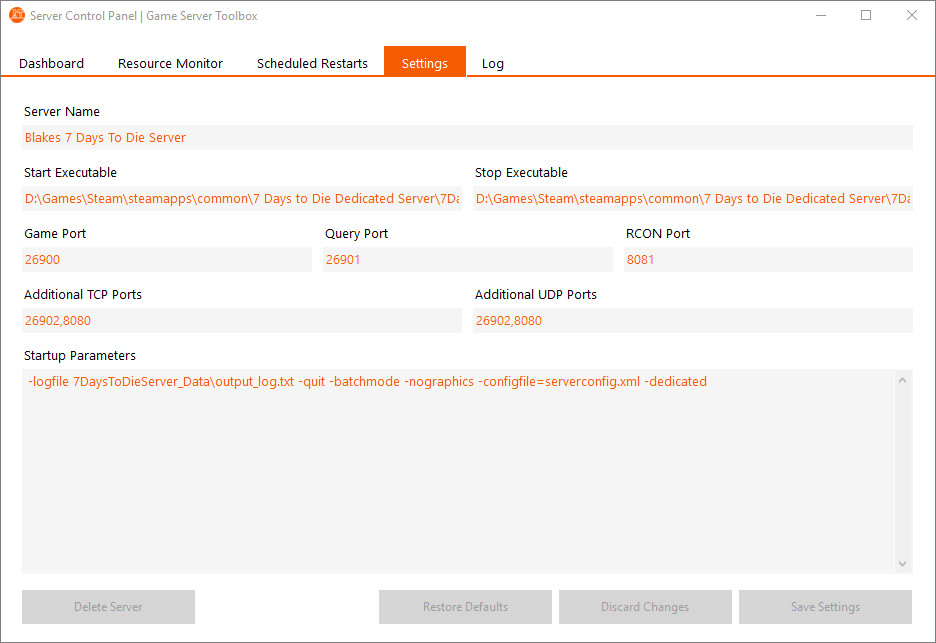The width and height of the screenshot is (936, 643).
Task: Click Save Settings
Action: pos(825,607)
